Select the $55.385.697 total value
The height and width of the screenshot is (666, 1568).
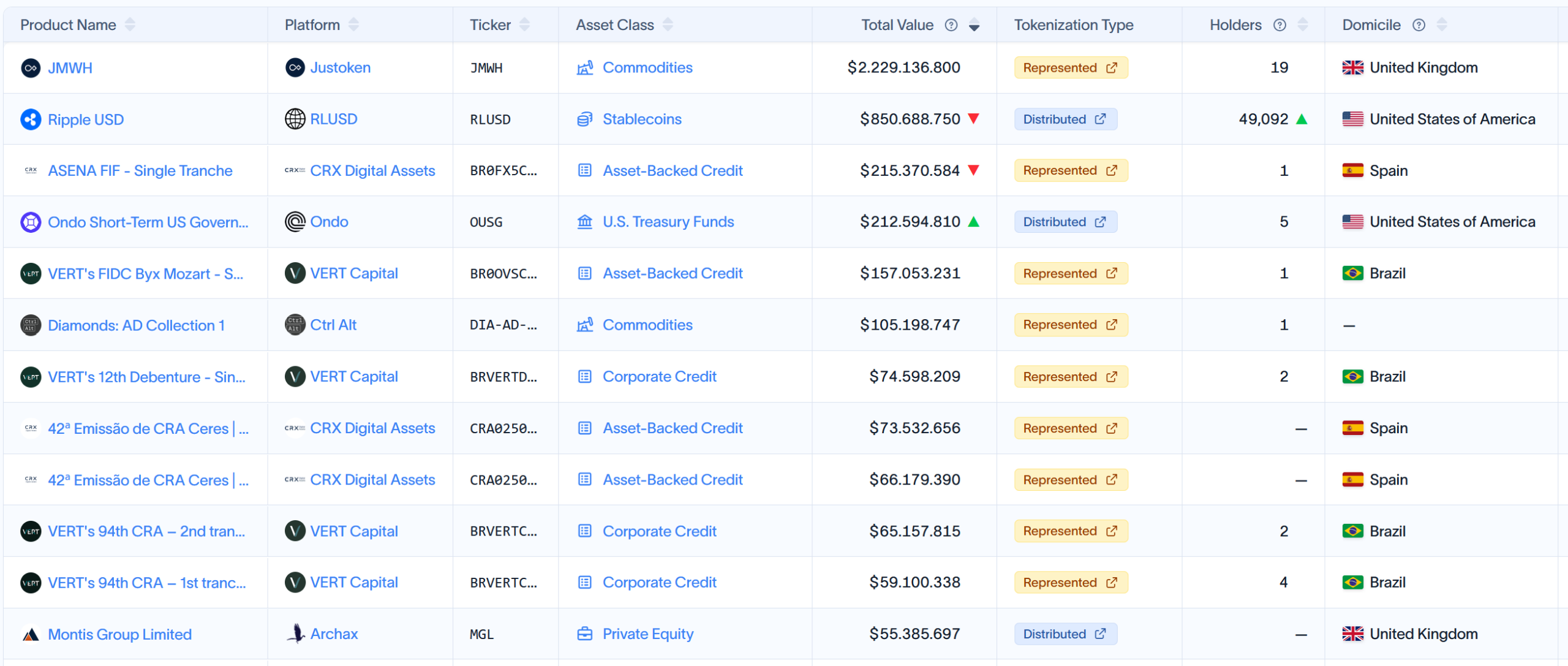point(914,634)
